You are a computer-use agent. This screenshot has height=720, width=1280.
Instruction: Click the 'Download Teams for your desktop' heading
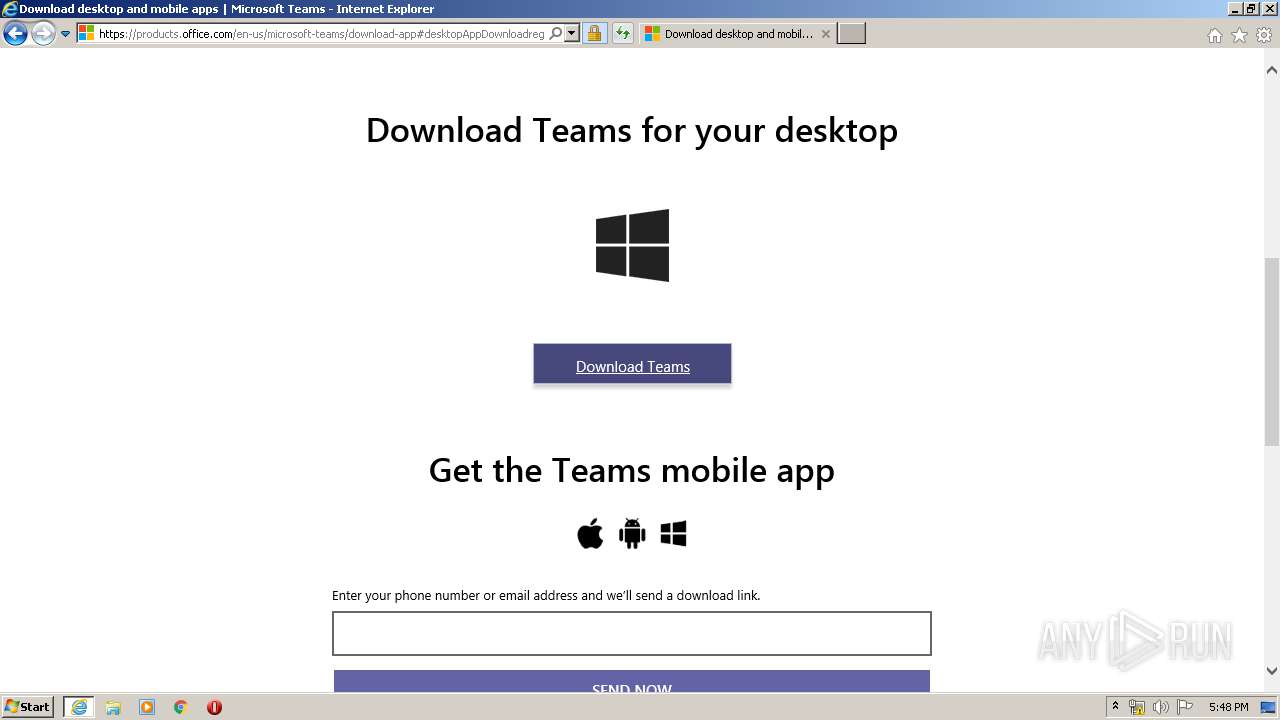632,131
